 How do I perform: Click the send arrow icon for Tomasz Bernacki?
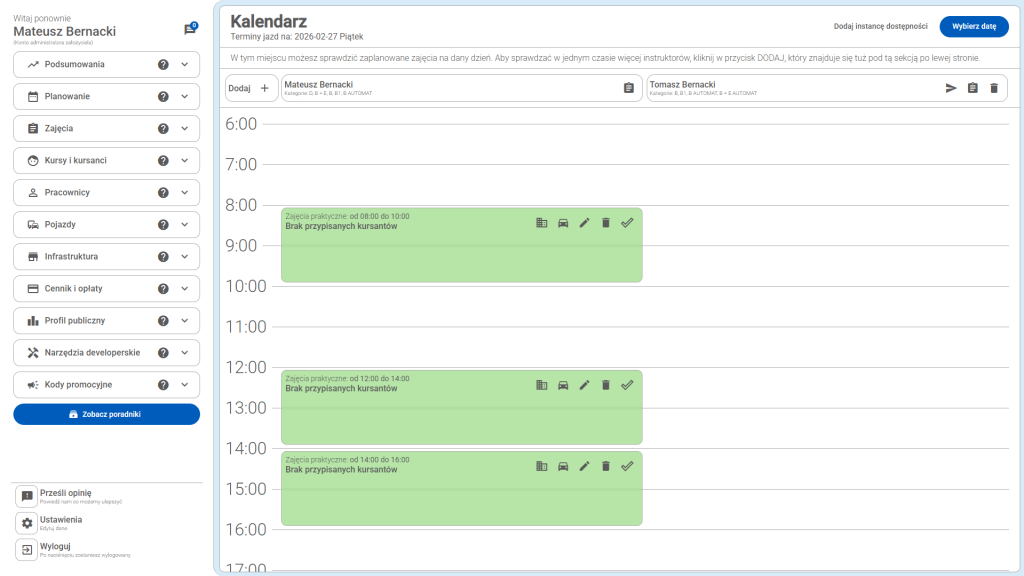point(951,88)
